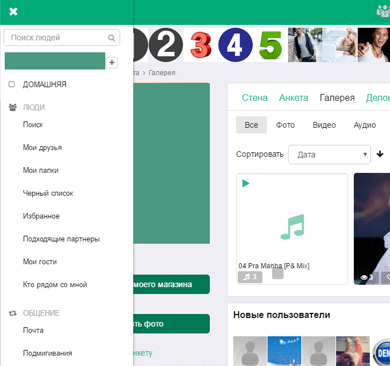Viewport: 390px width, 366px height.
Task: Select the Фото filter tab
Action: coord(285,125)
